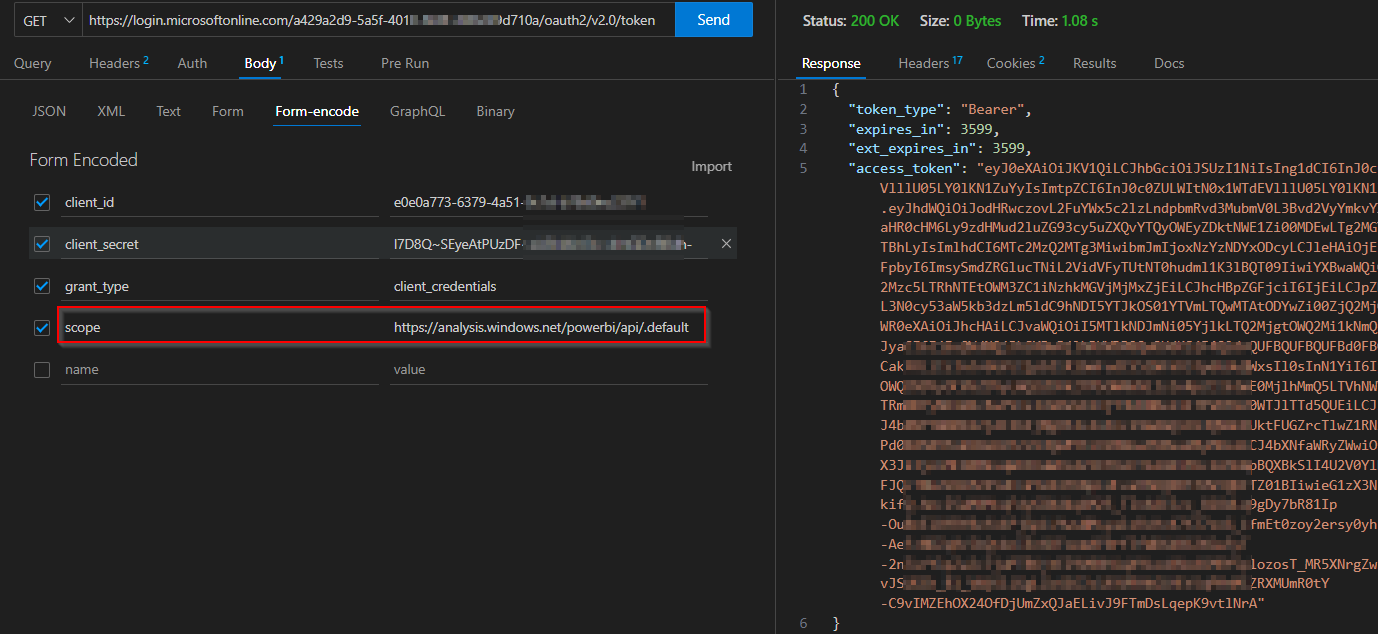Remove the client_secret row with X
The image size is (1378, 634).
726,244
